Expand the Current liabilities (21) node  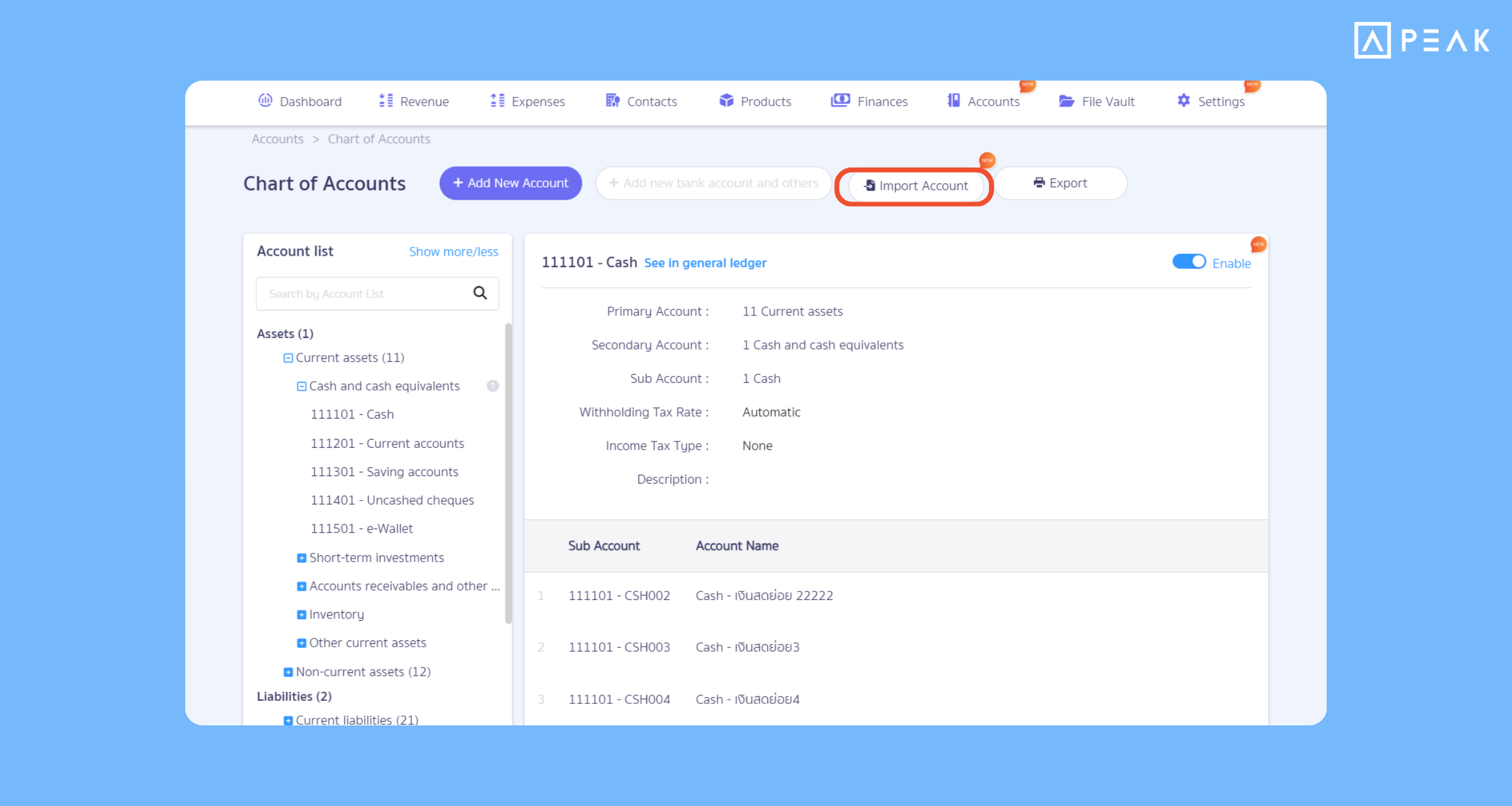pyautogui.click(x=288, y=720)
